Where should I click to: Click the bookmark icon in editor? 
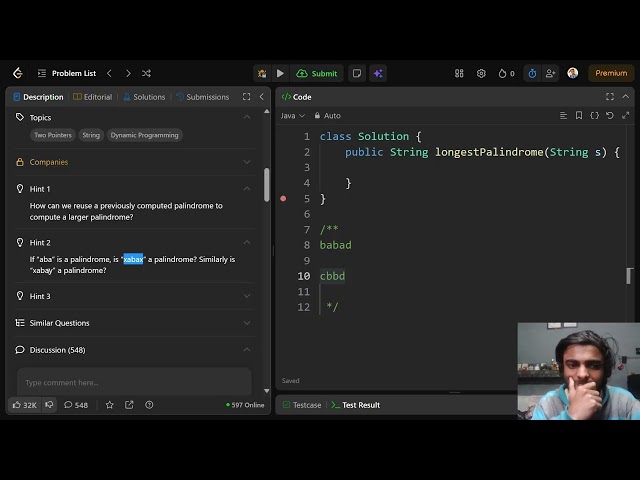click(579, 116)
